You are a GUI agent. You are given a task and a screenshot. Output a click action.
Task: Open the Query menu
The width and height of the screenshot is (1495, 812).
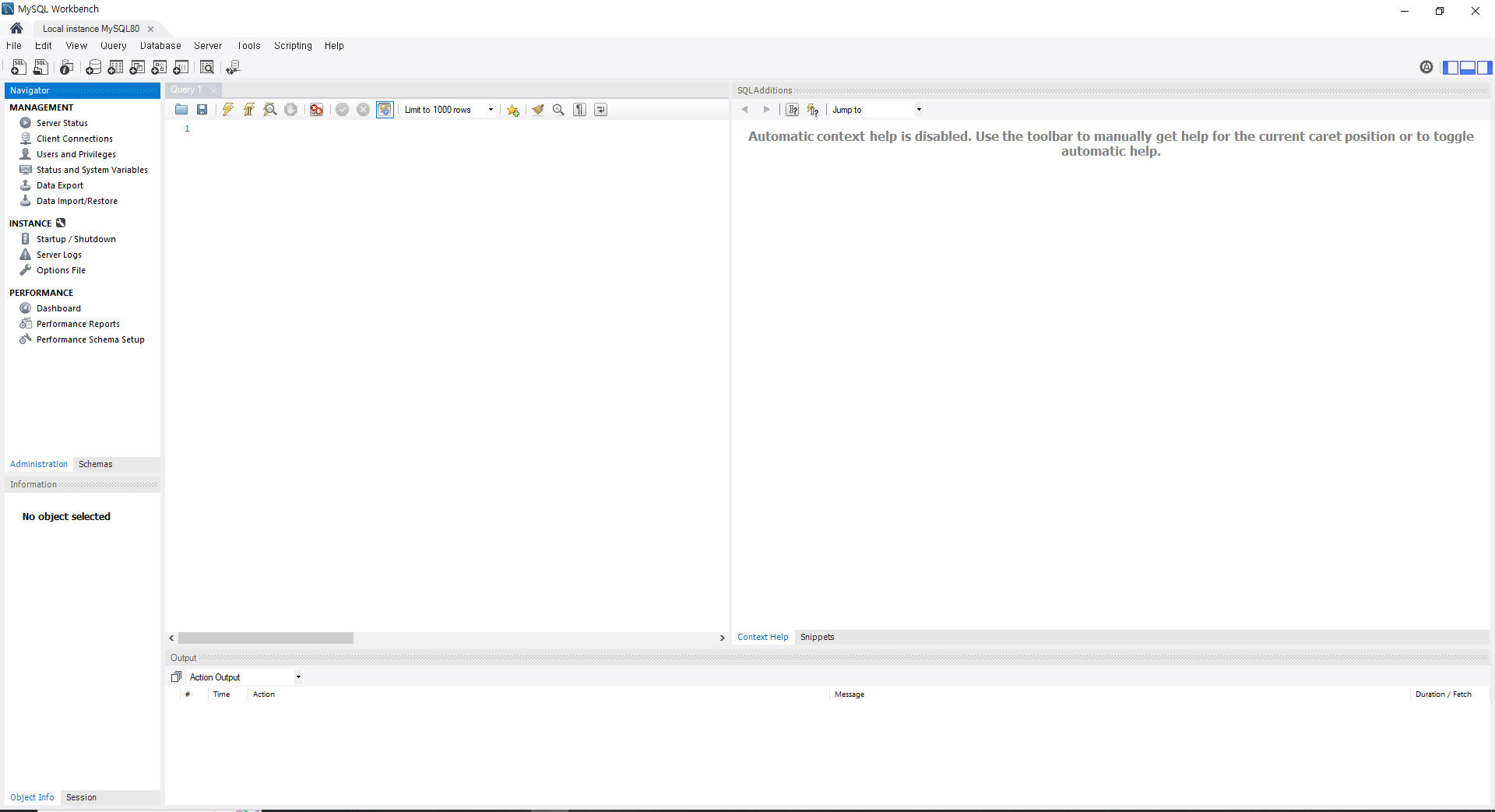114,46
